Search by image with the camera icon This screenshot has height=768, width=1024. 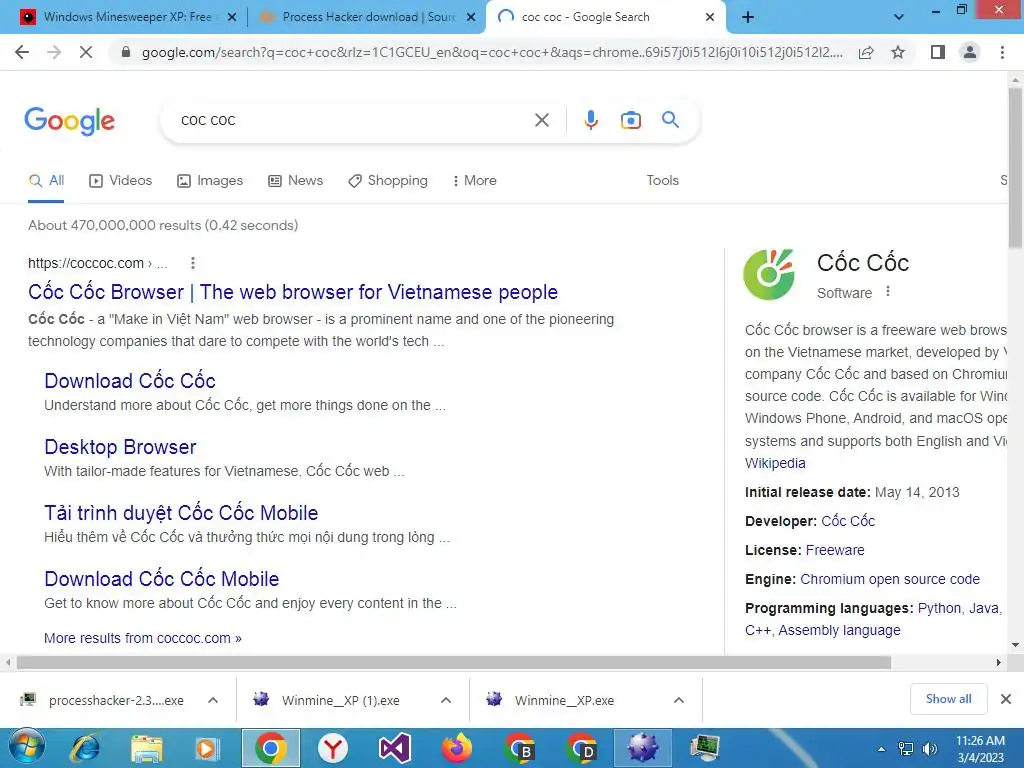[x=630, y=120]
